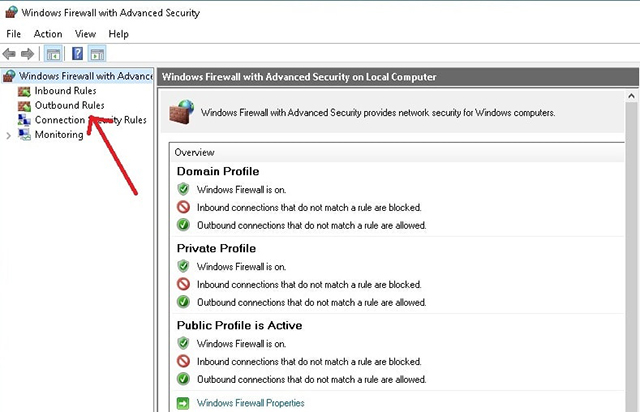The image size is (640, 412).
Task: Open the Windows Firewall Properties link
Action: point(251,403)
